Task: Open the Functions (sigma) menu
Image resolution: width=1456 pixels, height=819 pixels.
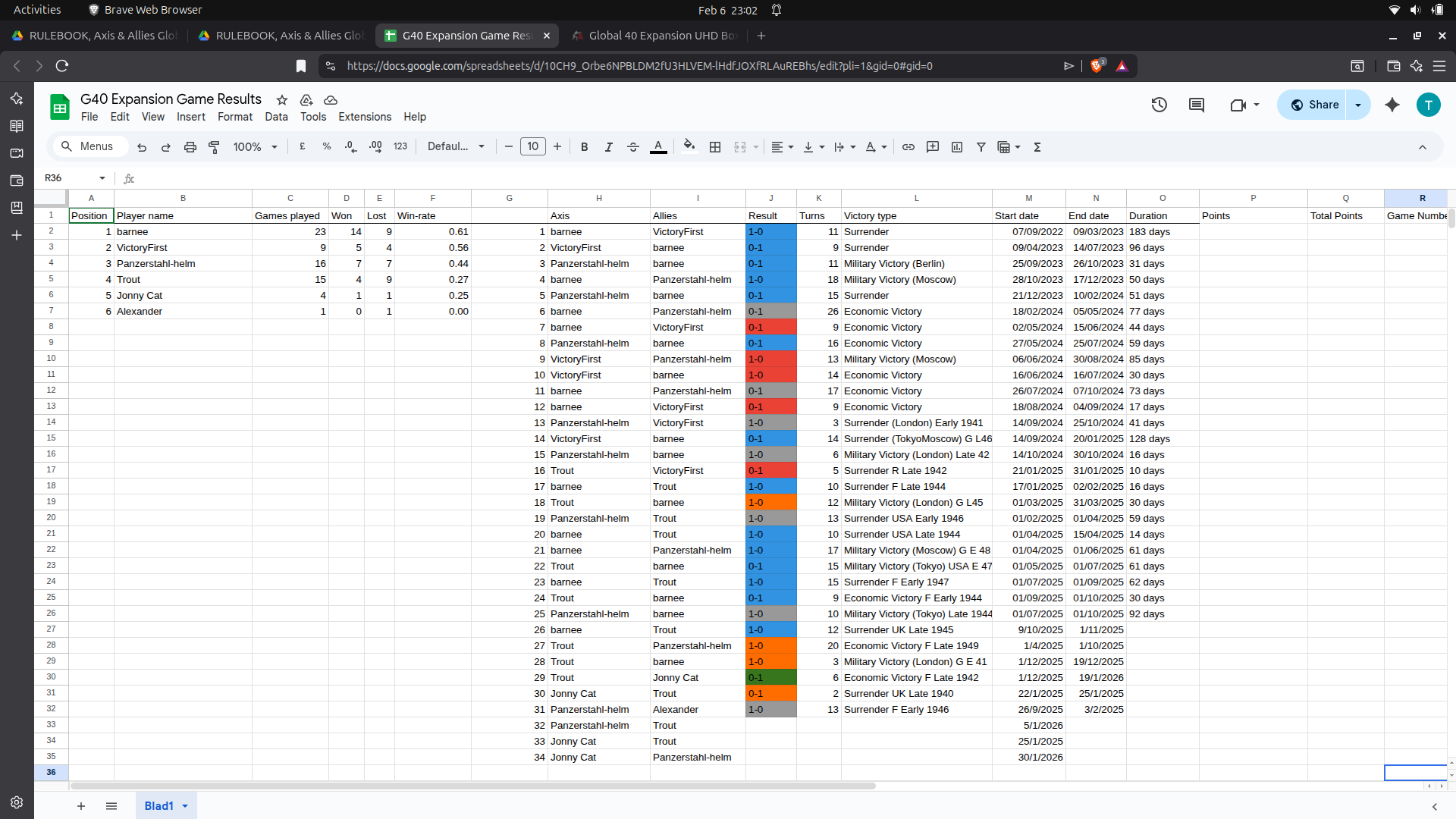Action: pyautogui.click(x=1037, y=146)
